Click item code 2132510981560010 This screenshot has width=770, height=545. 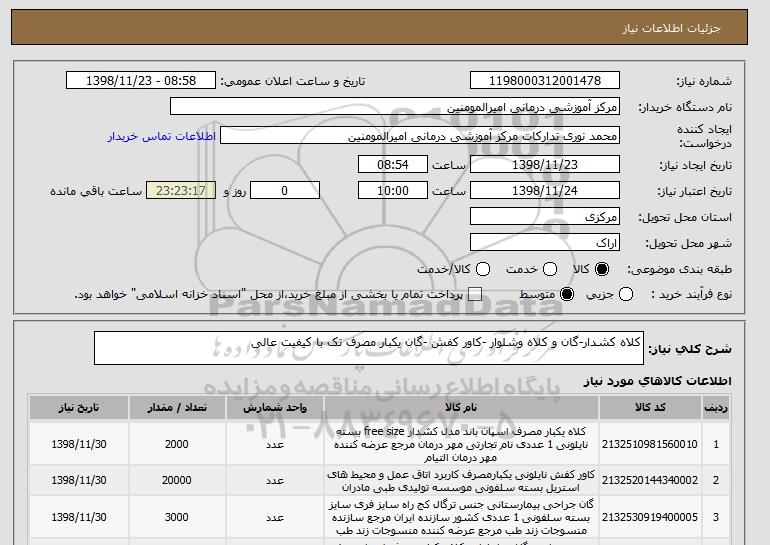[650, 444]
